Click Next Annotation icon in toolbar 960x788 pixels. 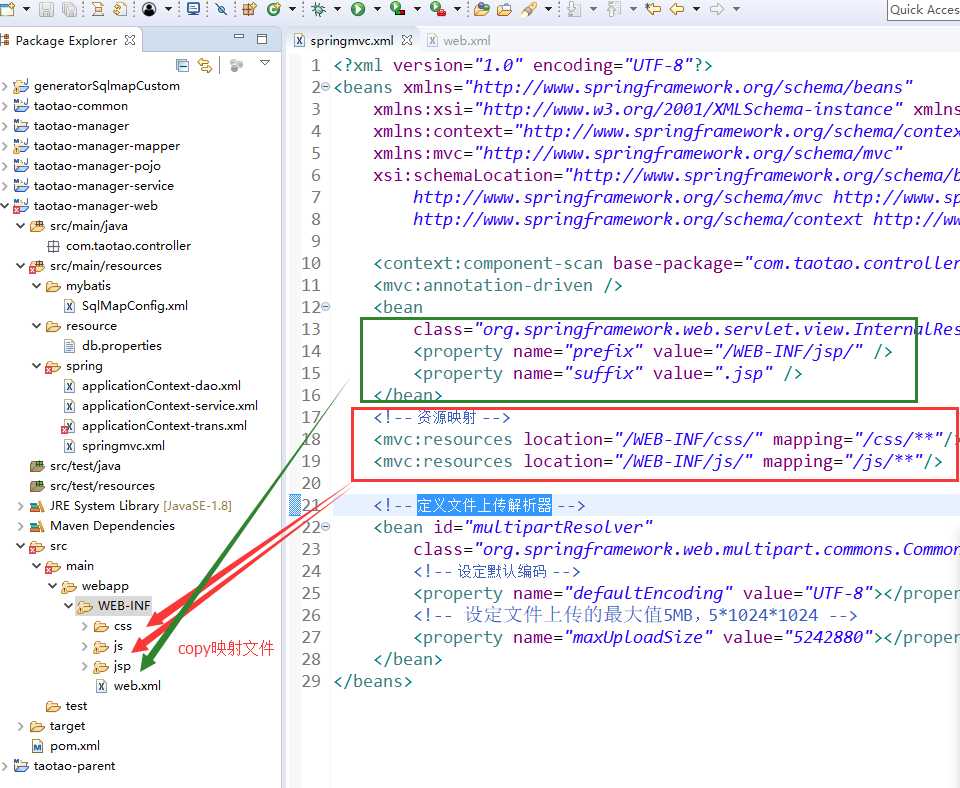click(574, 9)
